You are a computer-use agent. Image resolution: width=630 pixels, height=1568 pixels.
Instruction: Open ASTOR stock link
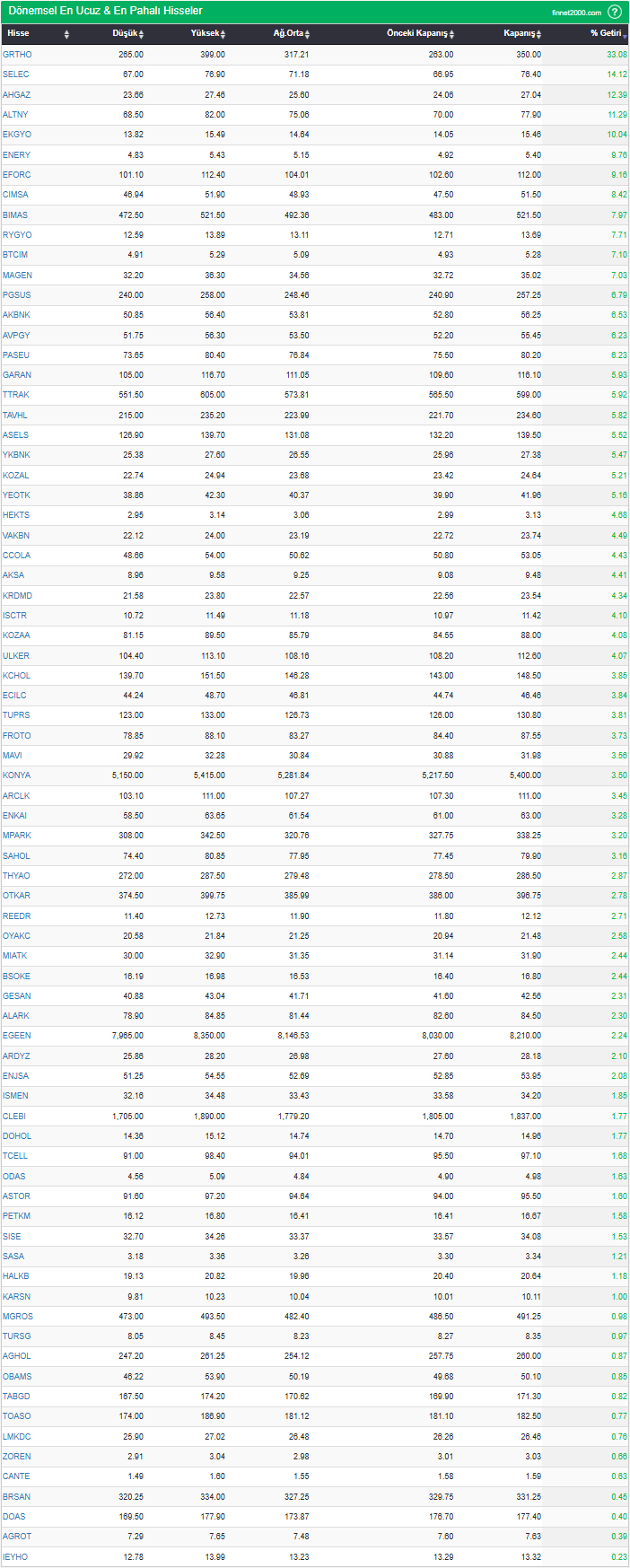(16, 1196)
